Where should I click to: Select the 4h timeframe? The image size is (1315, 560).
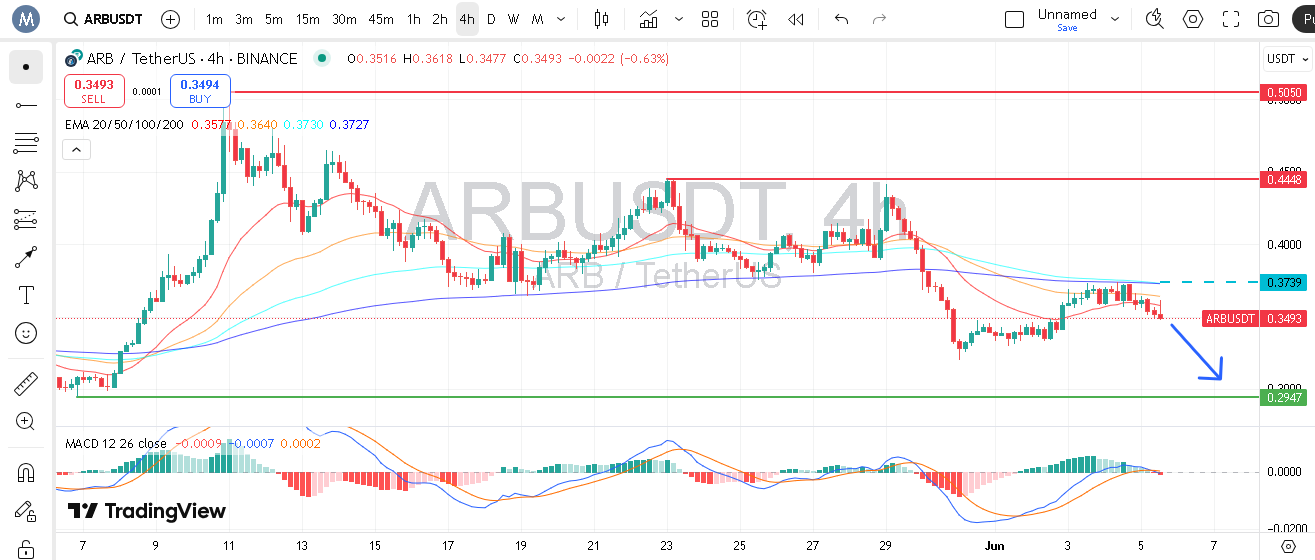tap(467, 19)
